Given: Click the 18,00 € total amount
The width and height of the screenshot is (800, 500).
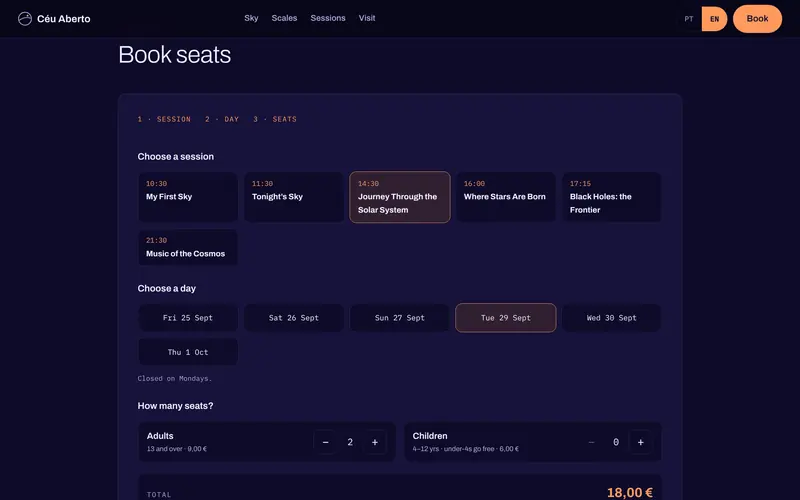Looking at the screenshot, I should coord(630,492).
